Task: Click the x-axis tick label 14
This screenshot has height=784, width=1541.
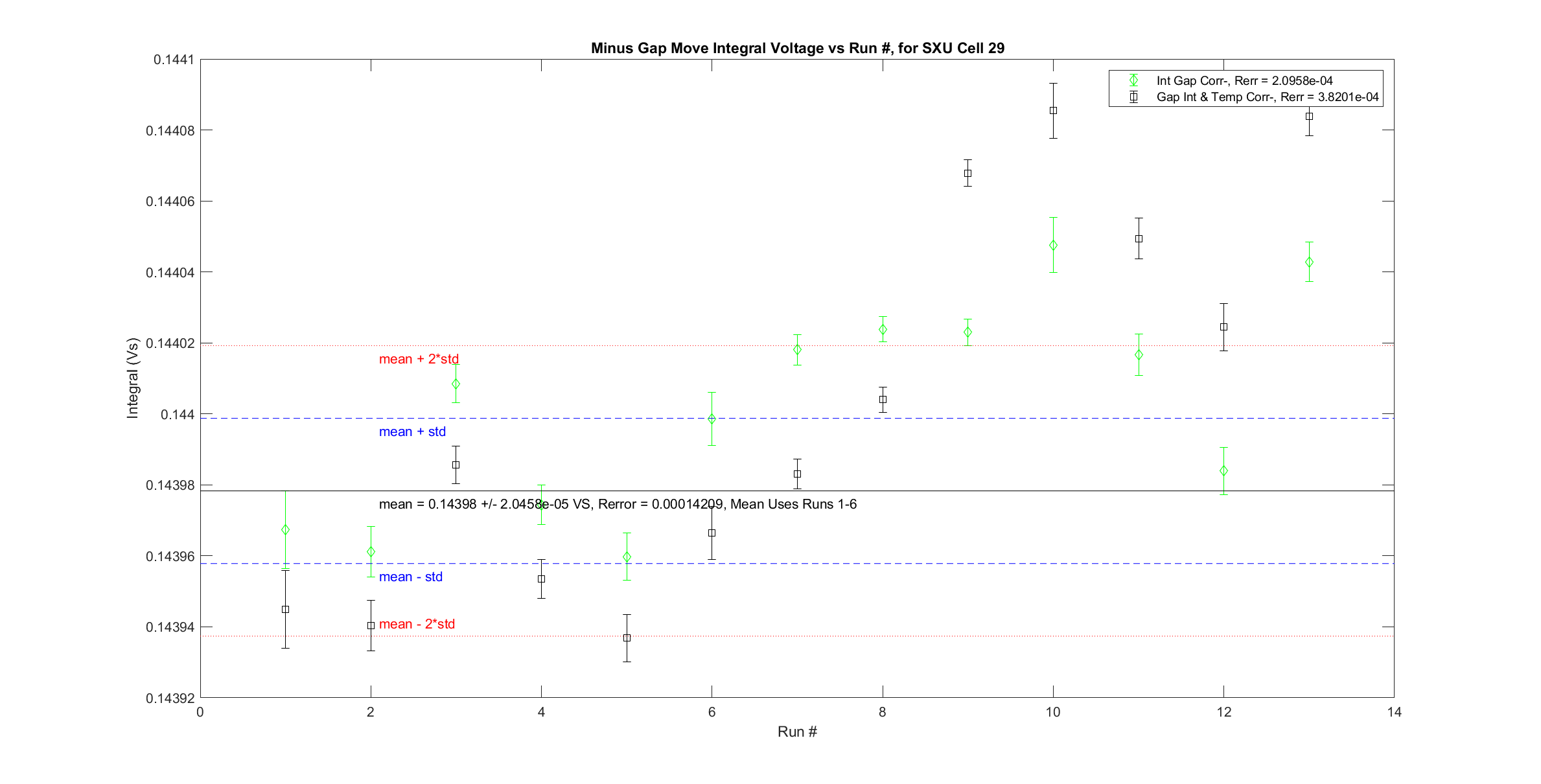Action: click(x=1394, y=712)
